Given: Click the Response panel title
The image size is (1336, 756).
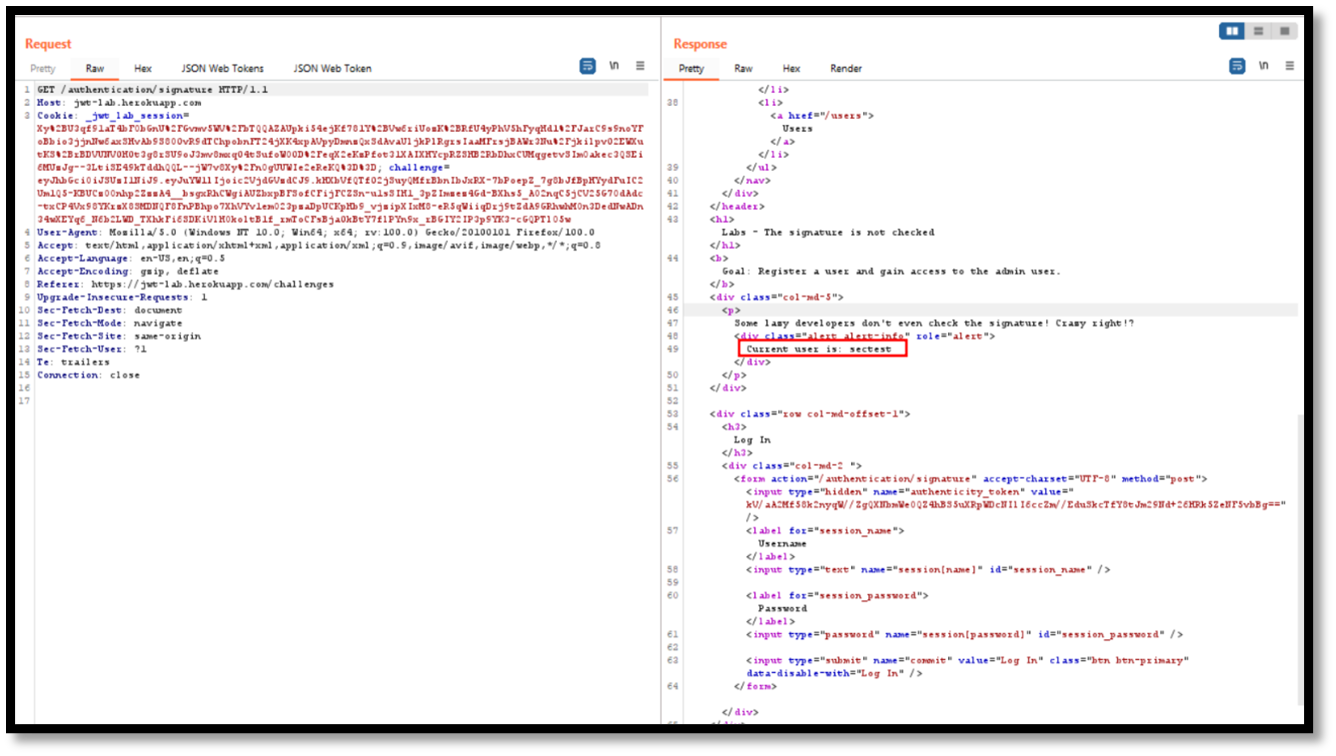Looking at the screenshot, I should [x=700, y=44].
